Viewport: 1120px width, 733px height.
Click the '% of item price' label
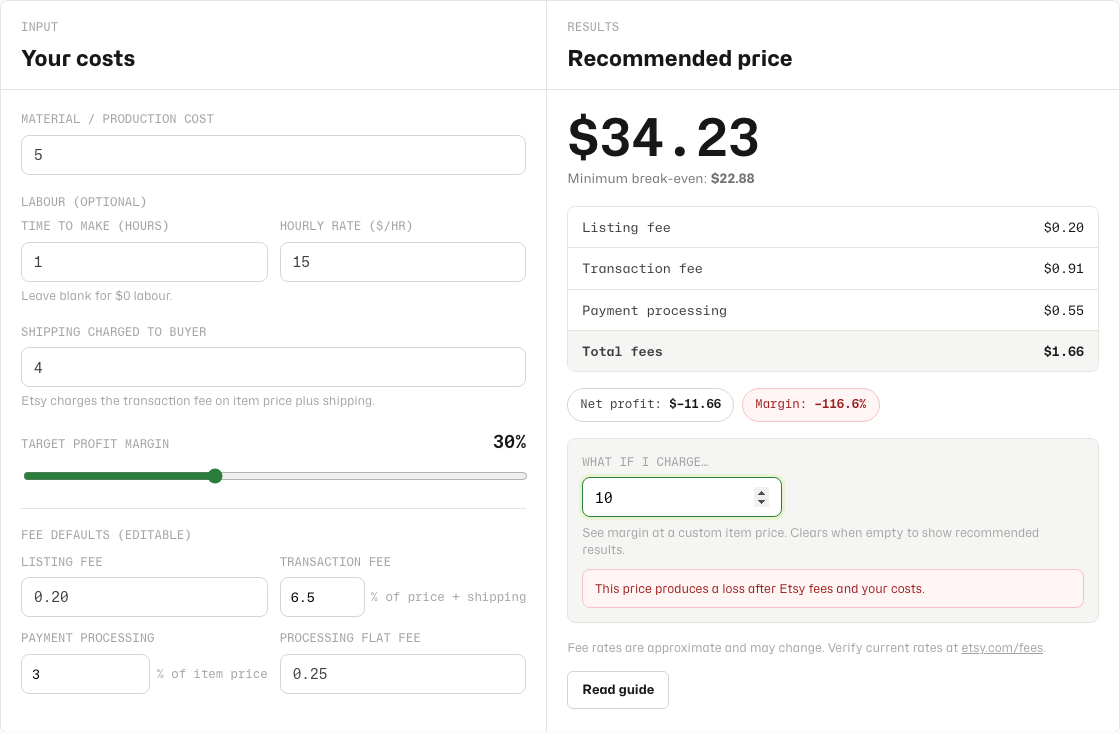point(212,674)
